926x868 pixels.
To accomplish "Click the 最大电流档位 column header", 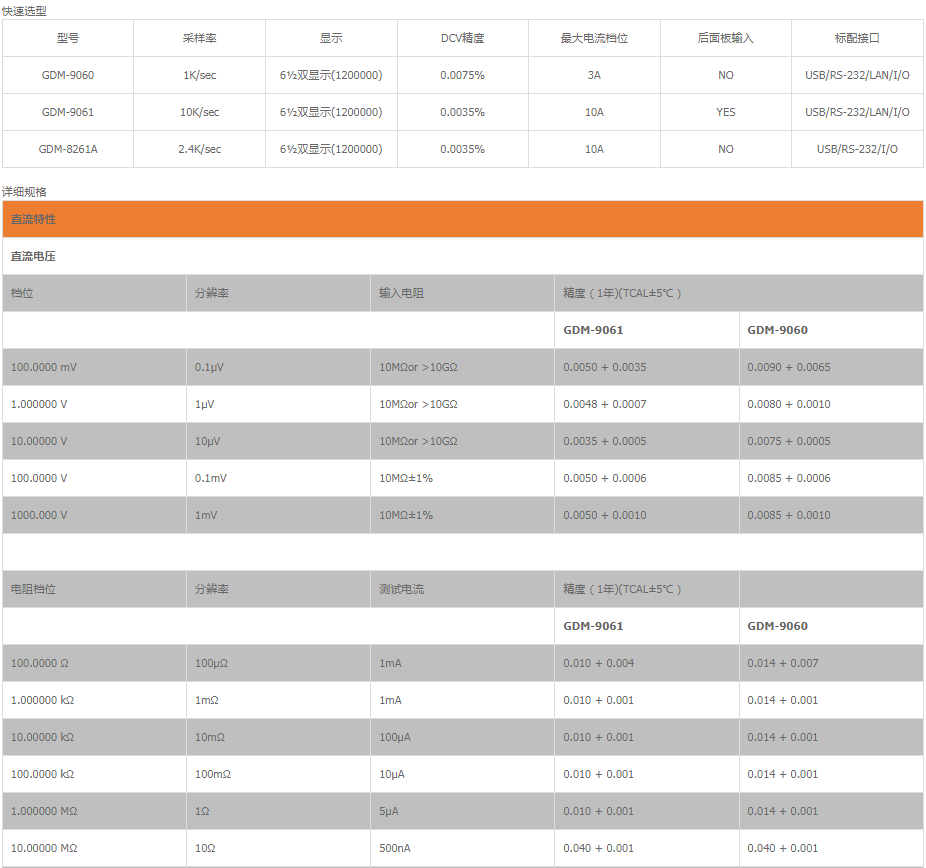I will pos(594,38).
